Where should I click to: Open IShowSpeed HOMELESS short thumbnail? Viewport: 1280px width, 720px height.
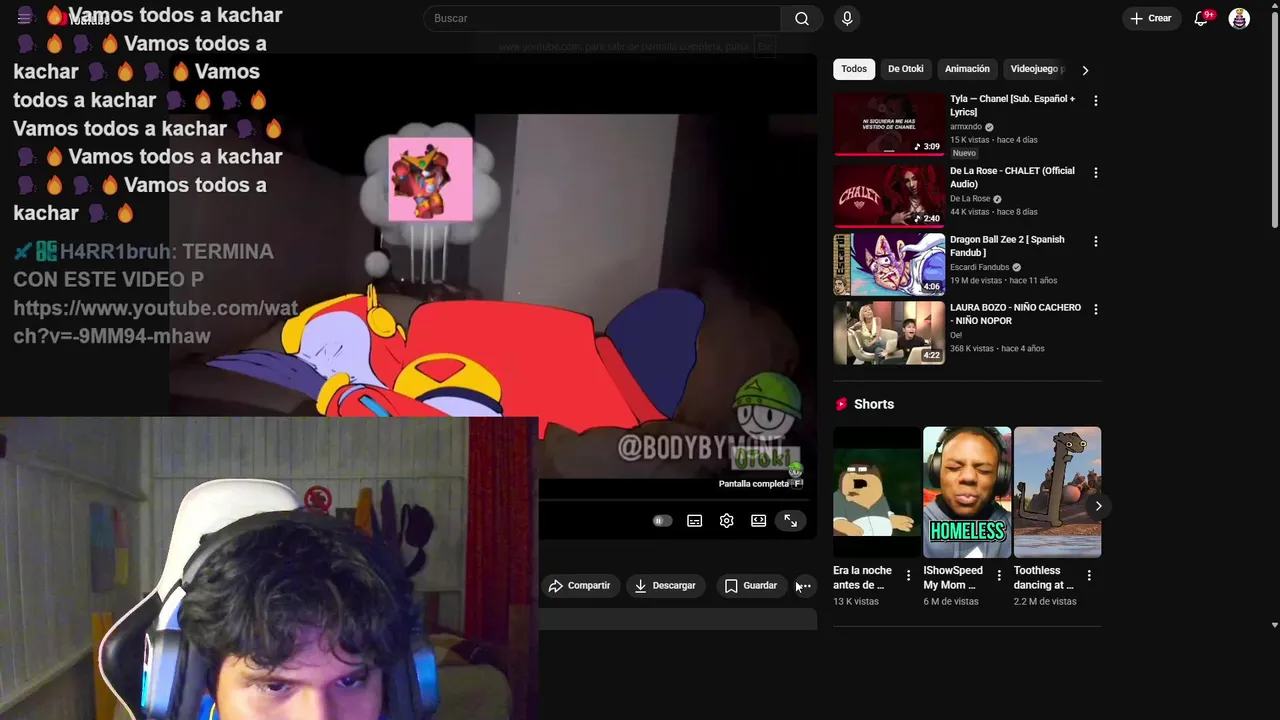click(967, 492)
